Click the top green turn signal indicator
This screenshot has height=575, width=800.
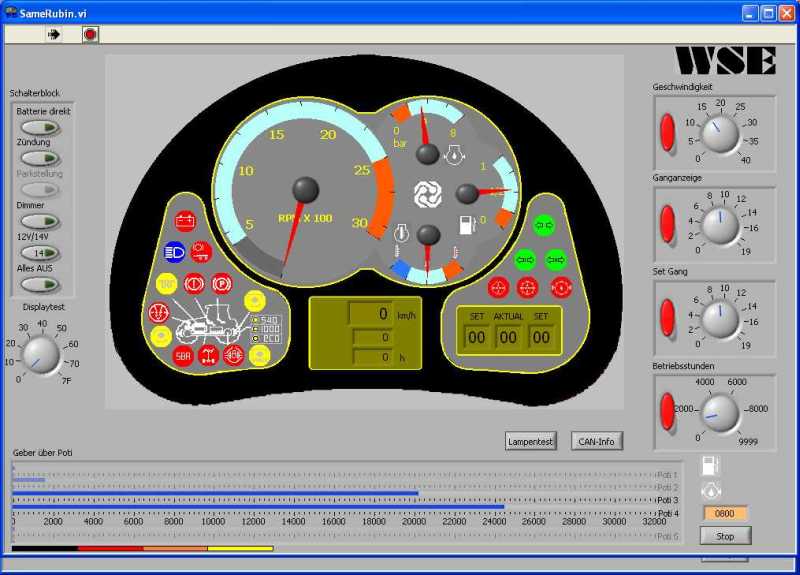coord(543,226)
